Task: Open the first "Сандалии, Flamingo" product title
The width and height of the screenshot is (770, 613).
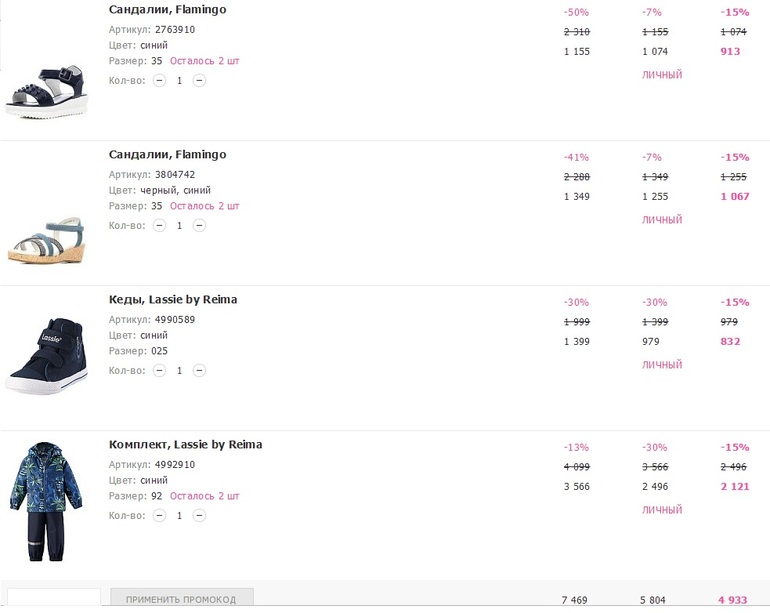Action: 167,9
